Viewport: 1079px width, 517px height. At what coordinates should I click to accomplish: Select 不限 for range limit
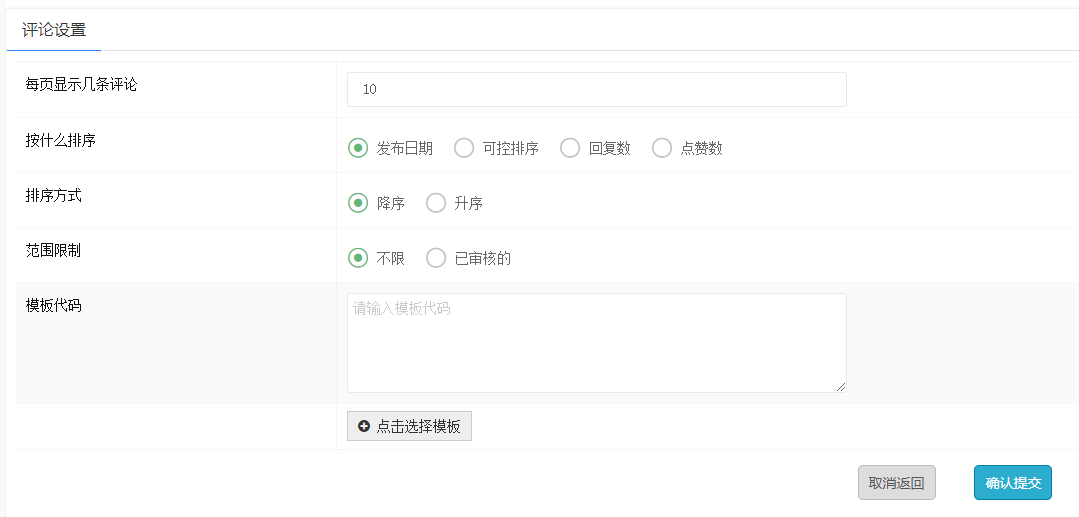358,258
